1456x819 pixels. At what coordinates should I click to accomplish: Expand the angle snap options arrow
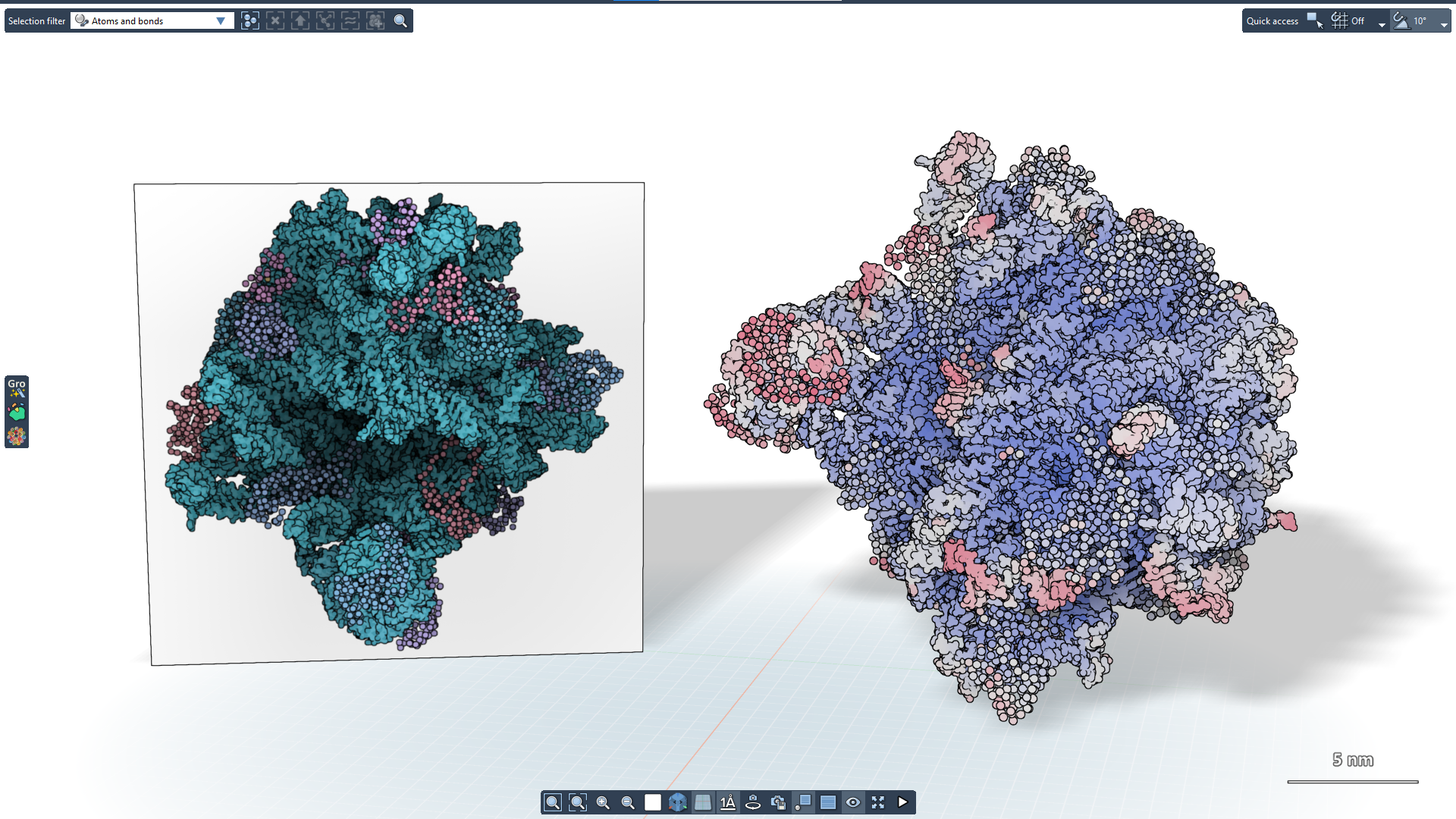1444,25
